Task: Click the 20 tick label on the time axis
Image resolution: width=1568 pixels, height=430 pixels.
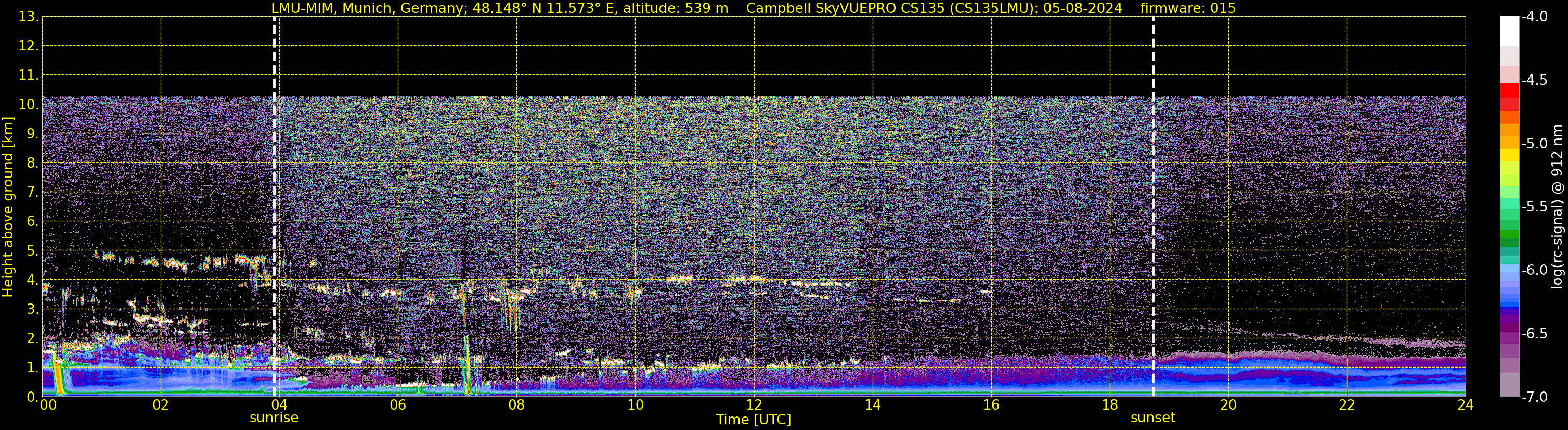Action: (1228, 405)
